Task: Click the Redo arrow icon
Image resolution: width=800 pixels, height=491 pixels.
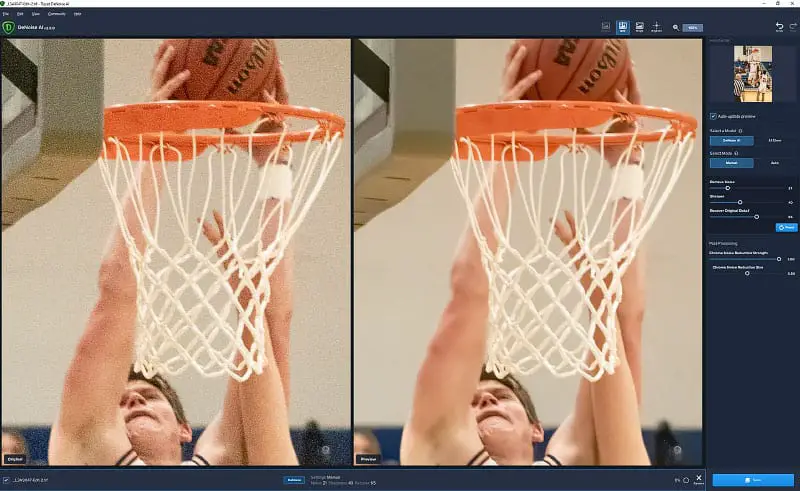Action: pyautogui.click(x=793, y=27)
